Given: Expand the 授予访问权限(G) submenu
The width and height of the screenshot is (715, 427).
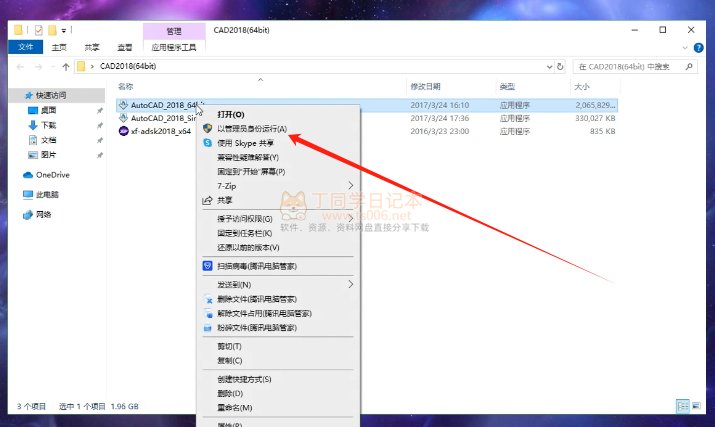Looking at the screenshot, I should pos(350,219).
